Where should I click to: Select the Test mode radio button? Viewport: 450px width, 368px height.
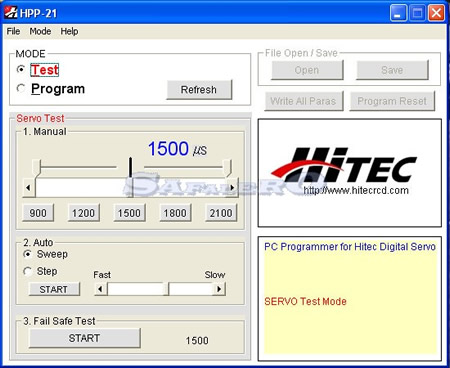[x=21, y=69]
